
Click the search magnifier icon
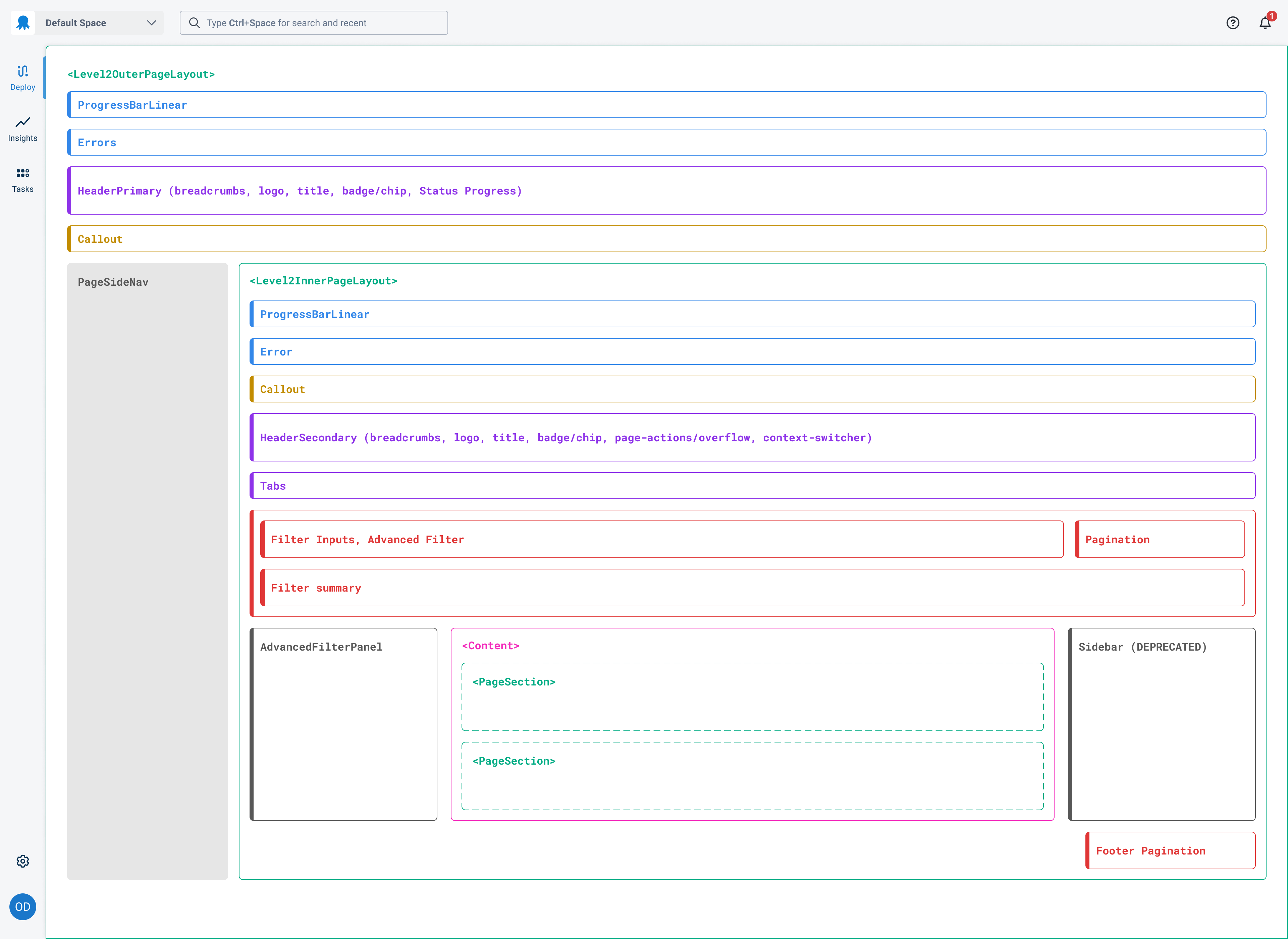coord(195,23)
